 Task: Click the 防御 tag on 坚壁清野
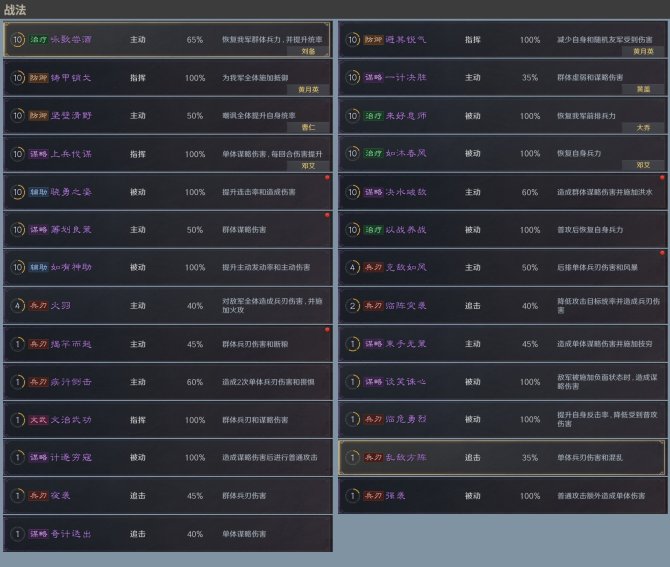(x=37, y=116)
